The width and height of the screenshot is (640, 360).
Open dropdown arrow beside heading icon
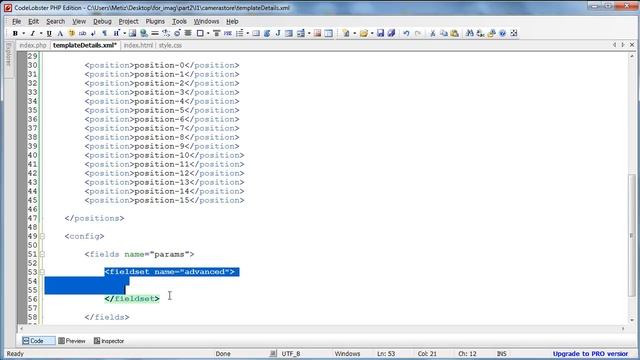(124, 33)
